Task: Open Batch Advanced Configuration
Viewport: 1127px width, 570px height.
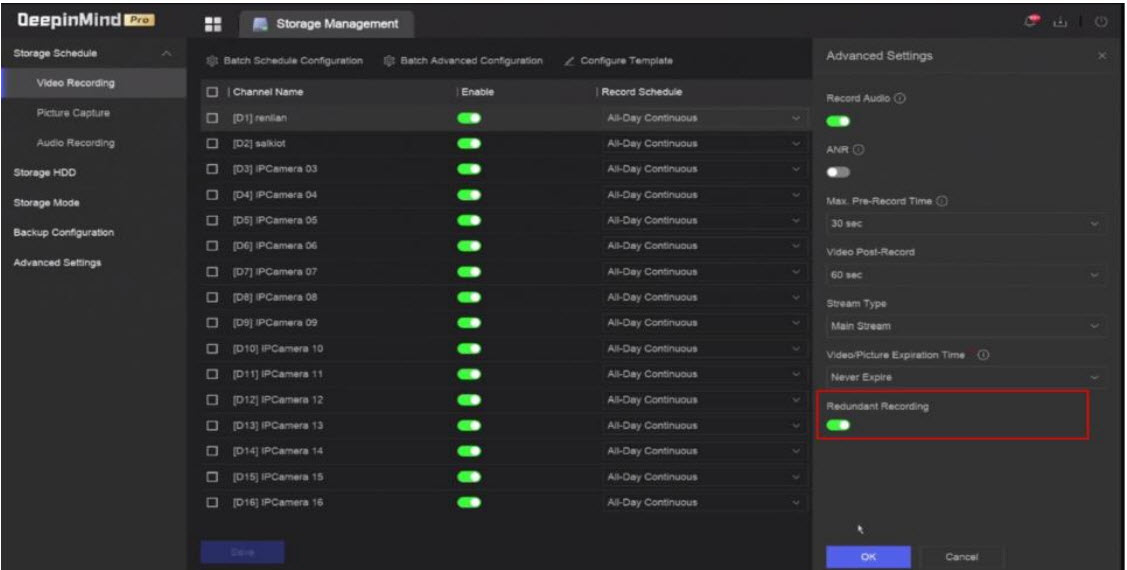Action: (463, 62)
